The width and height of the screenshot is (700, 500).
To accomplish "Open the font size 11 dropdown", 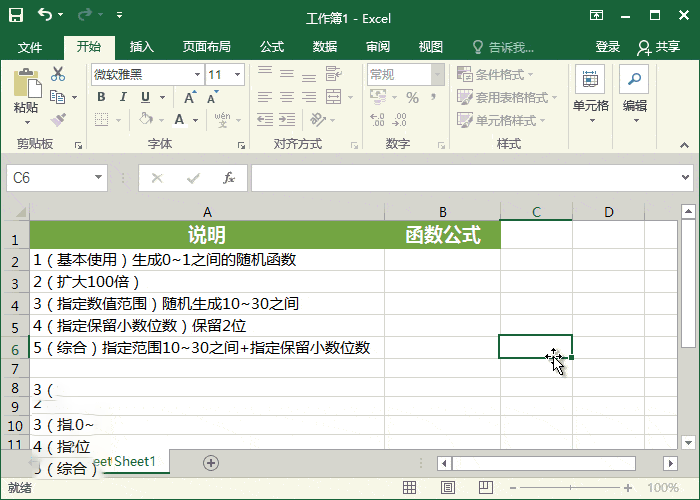I will [237, 75].
